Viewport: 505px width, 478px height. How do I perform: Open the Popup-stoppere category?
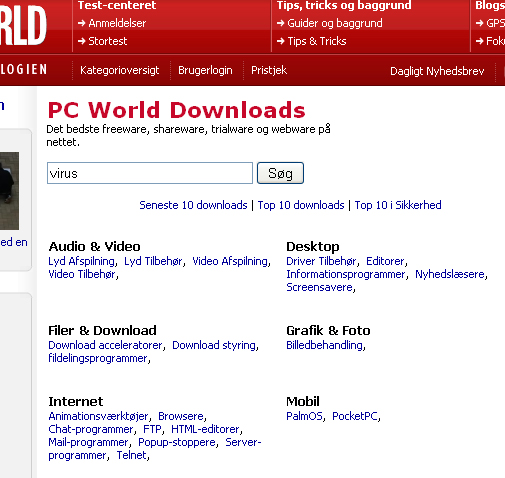click(x=177, y=442)
